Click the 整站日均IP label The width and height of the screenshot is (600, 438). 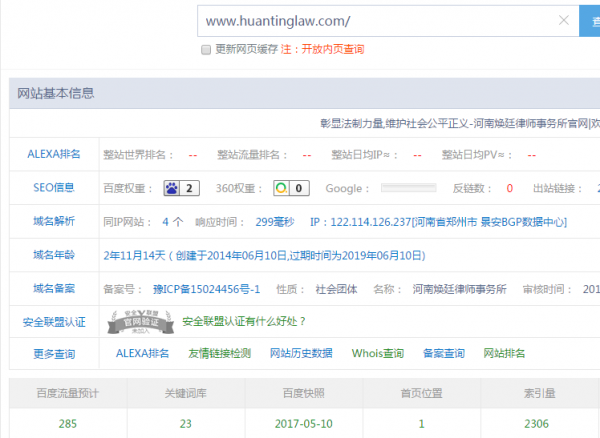tap(364, 155)
